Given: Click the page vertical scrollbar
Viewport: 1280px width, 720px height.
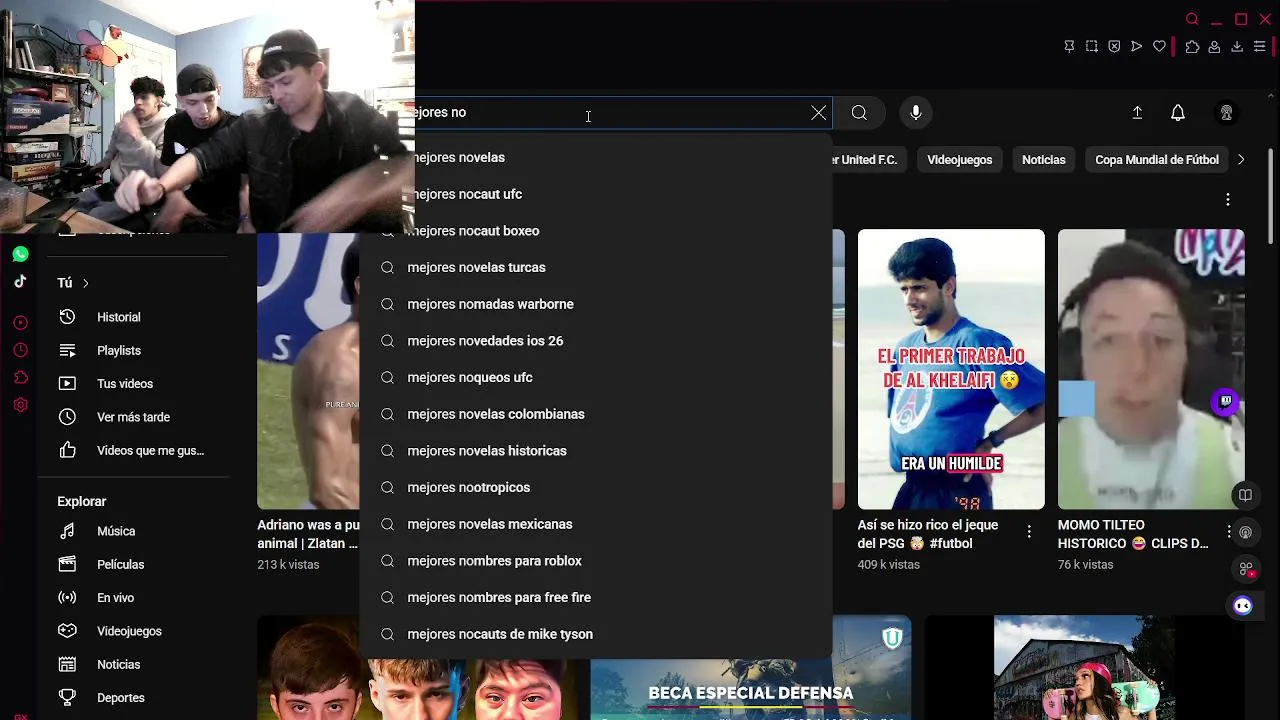Looking at the screenshot, I should click(x=1271, y=196).
